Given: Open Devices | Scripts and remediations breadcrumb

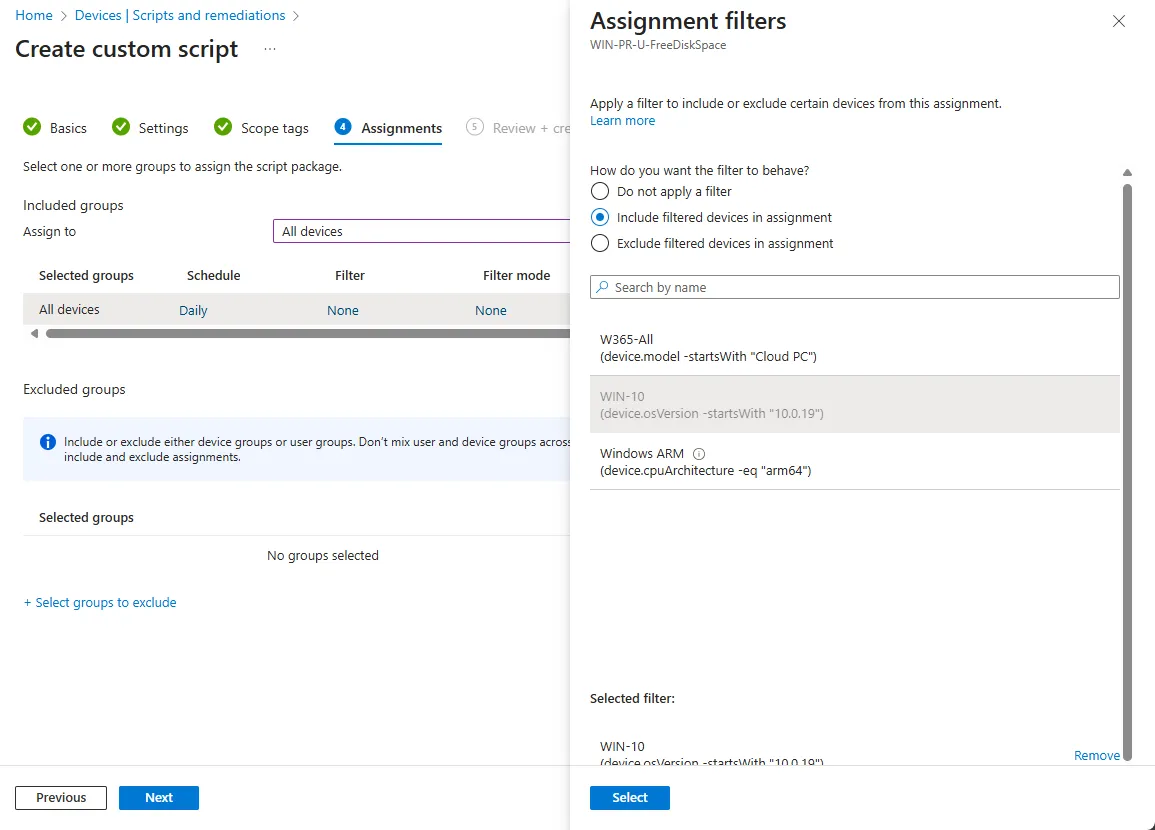Looking at the screenshot, I should pyautogui.click(x=180, y=15).
